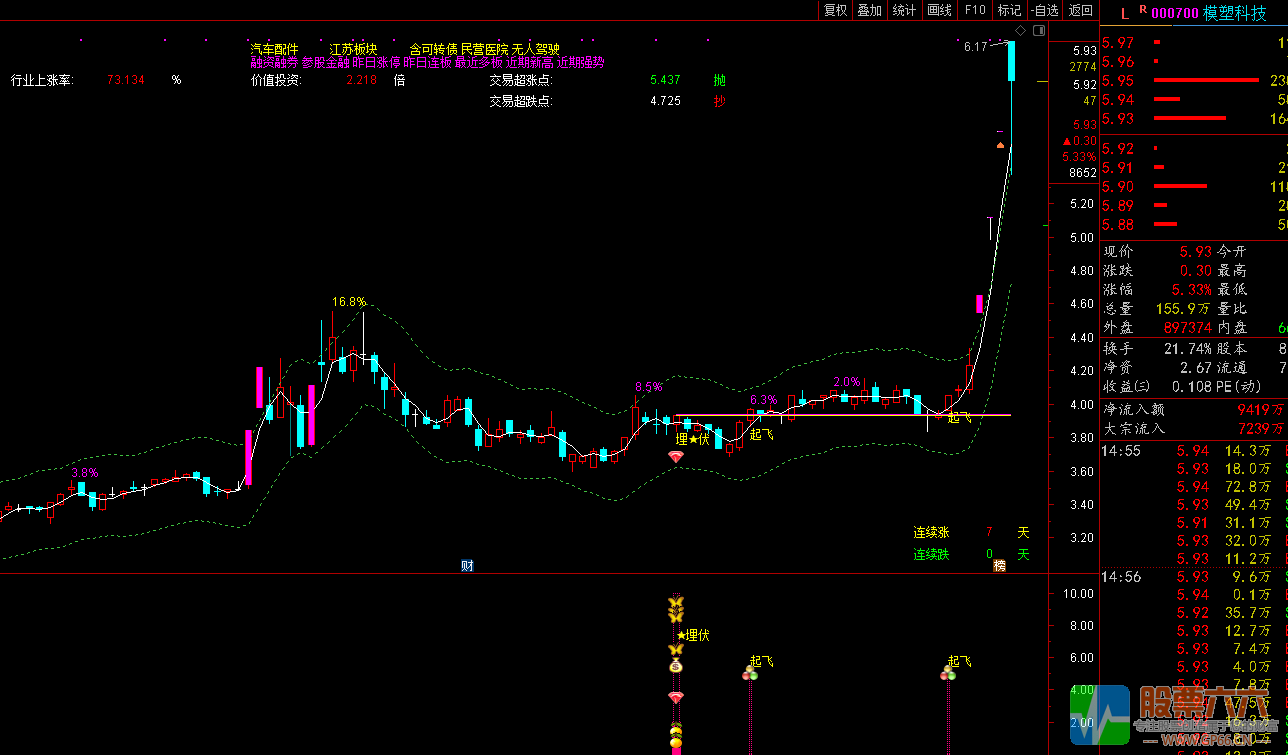Open F10 company information
1288x755 pixels.
[x=974, y=10]
